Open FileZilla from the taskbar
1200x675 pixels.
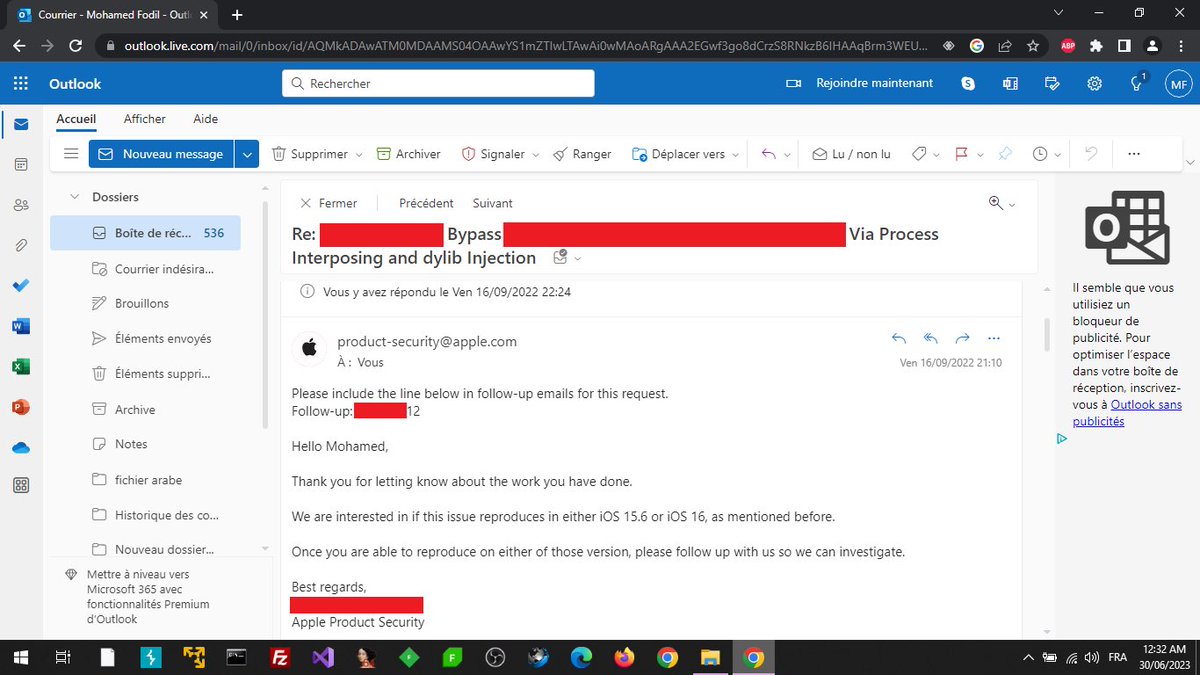tap(280, 657)
